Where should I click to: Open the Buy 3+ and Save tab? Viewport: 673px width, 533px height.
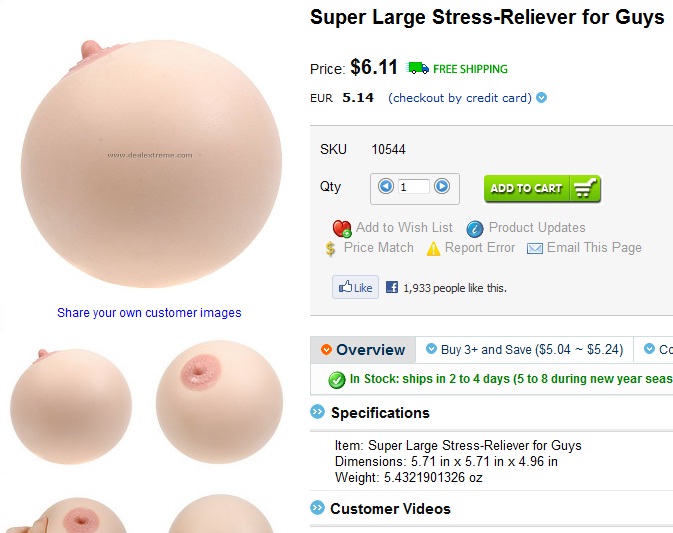pos(524,349)
